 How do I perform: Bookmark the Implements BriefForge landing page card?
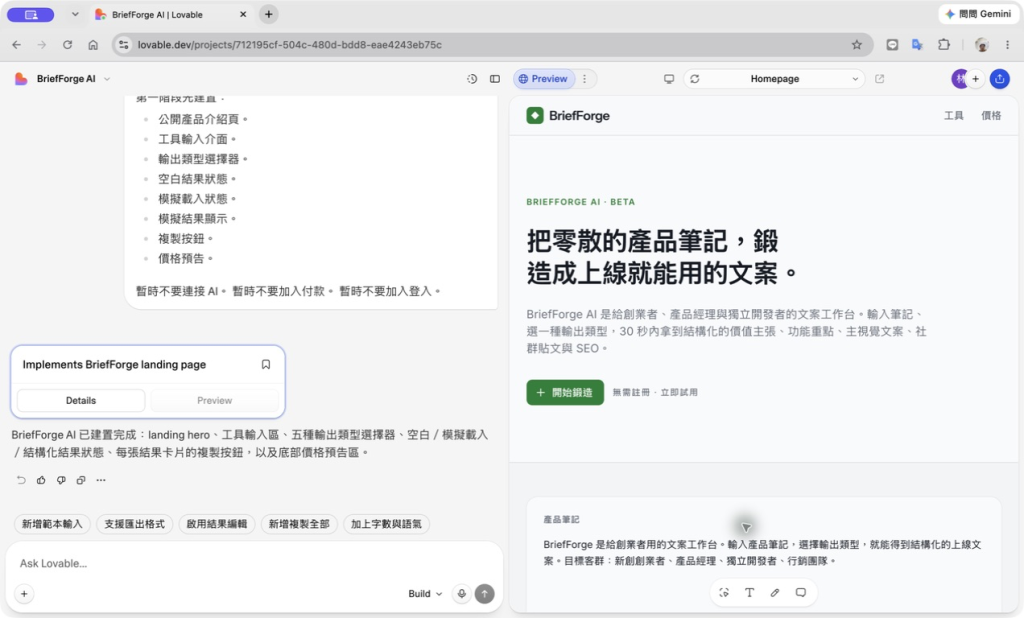tap(266, 365)
